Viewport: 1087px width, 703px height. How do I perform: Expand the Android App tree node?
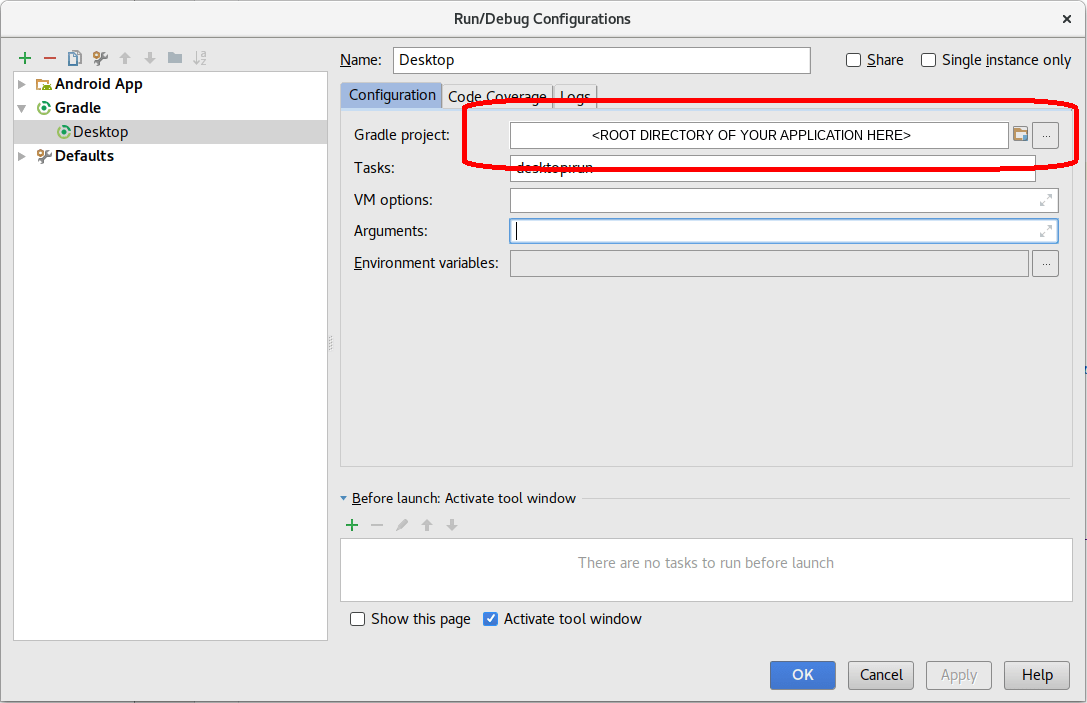tap(20, 84)
